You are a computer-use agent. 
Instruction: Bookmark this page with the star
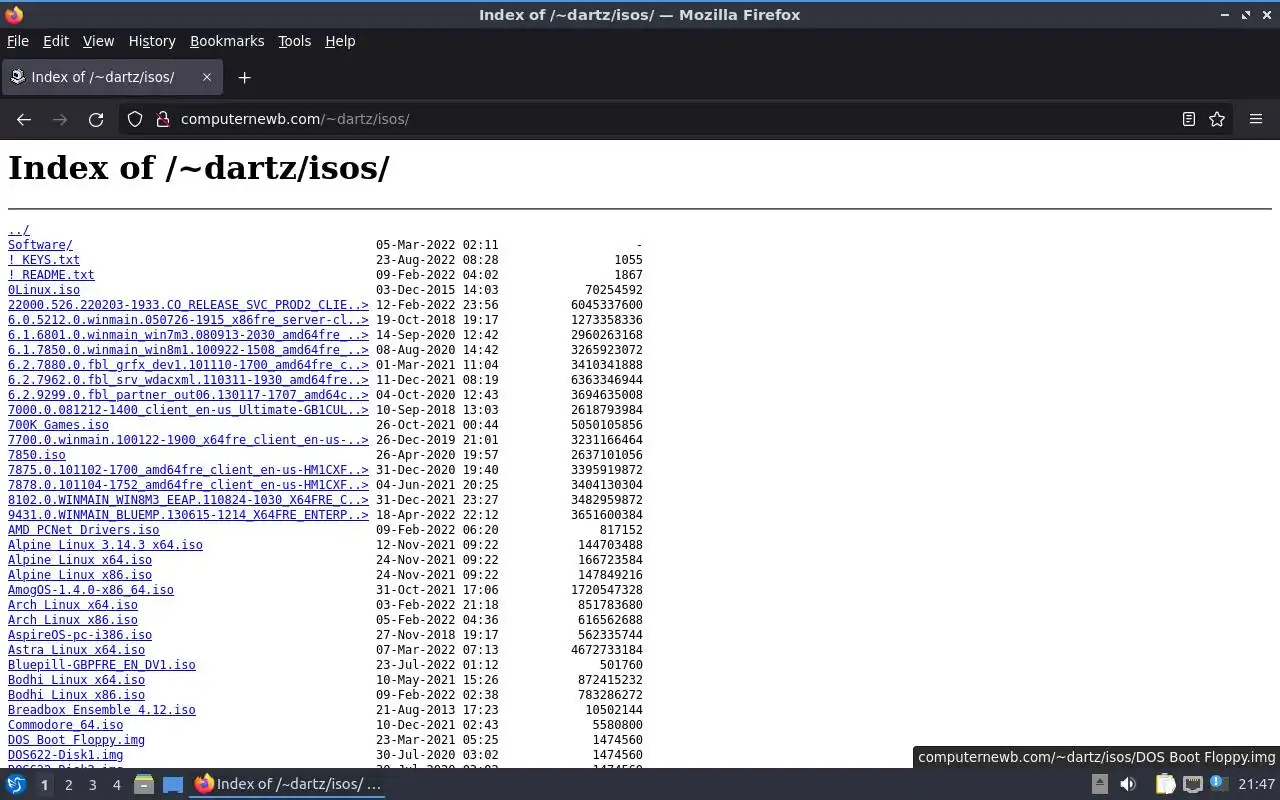coord(1217,119)
